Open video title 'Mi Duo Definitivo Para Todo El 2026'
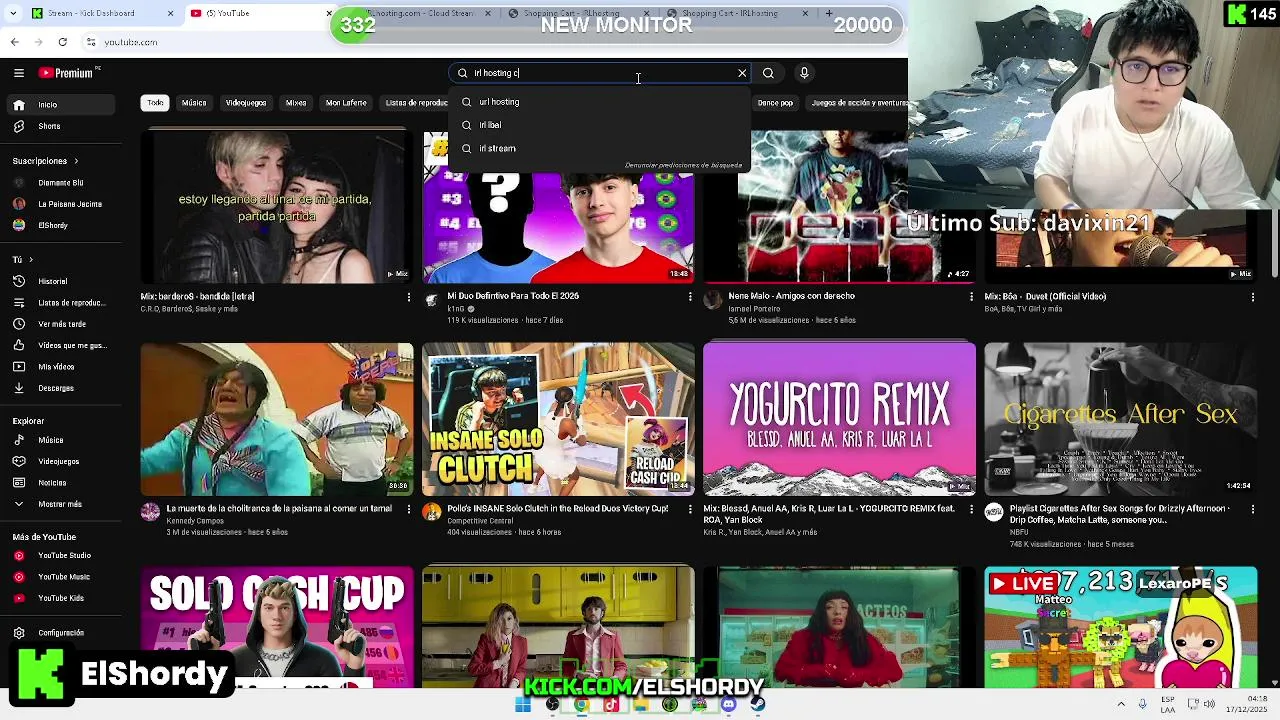The width and height of the screenshot is (1280, 720). [x=513, y=296]
